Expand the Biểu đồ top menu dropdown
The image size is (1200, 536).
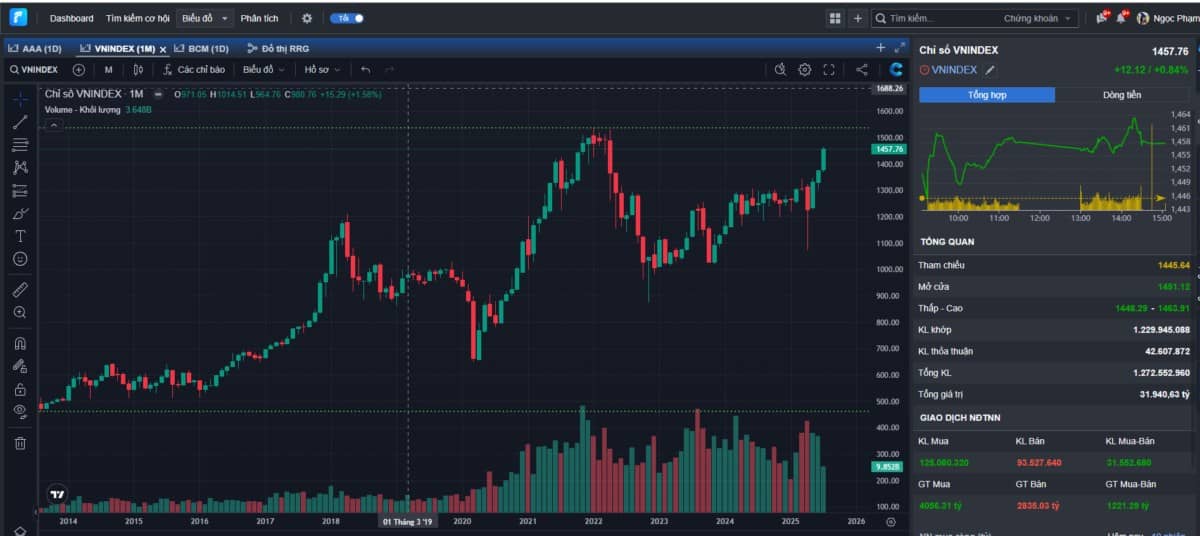205,18
